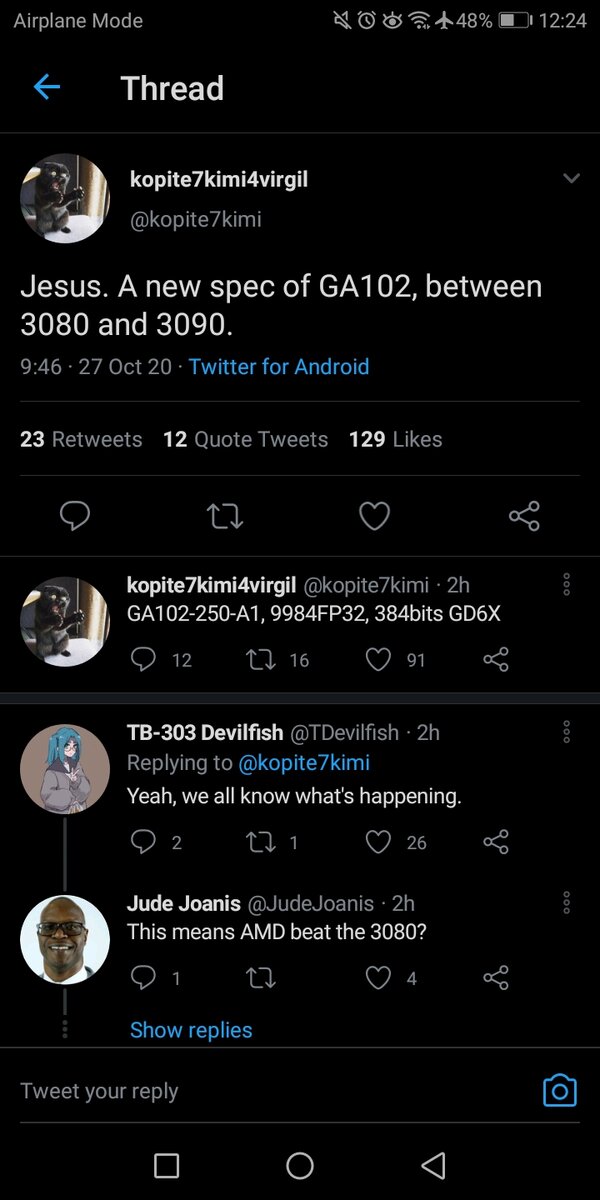The width and height of the screenshot is (600, 1200).
Task: Open the camera icon in reply bar
Action: click(559, 1090)
